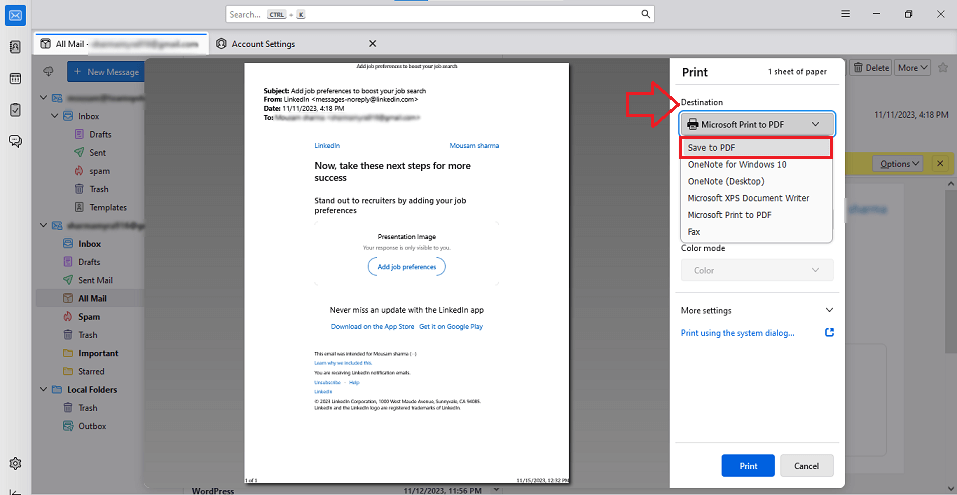Image resolution: width=957 pixels, height=495 pixels.
Task: Choose Microsoft XPS Document Writer destination
Action: pos(756,198)
